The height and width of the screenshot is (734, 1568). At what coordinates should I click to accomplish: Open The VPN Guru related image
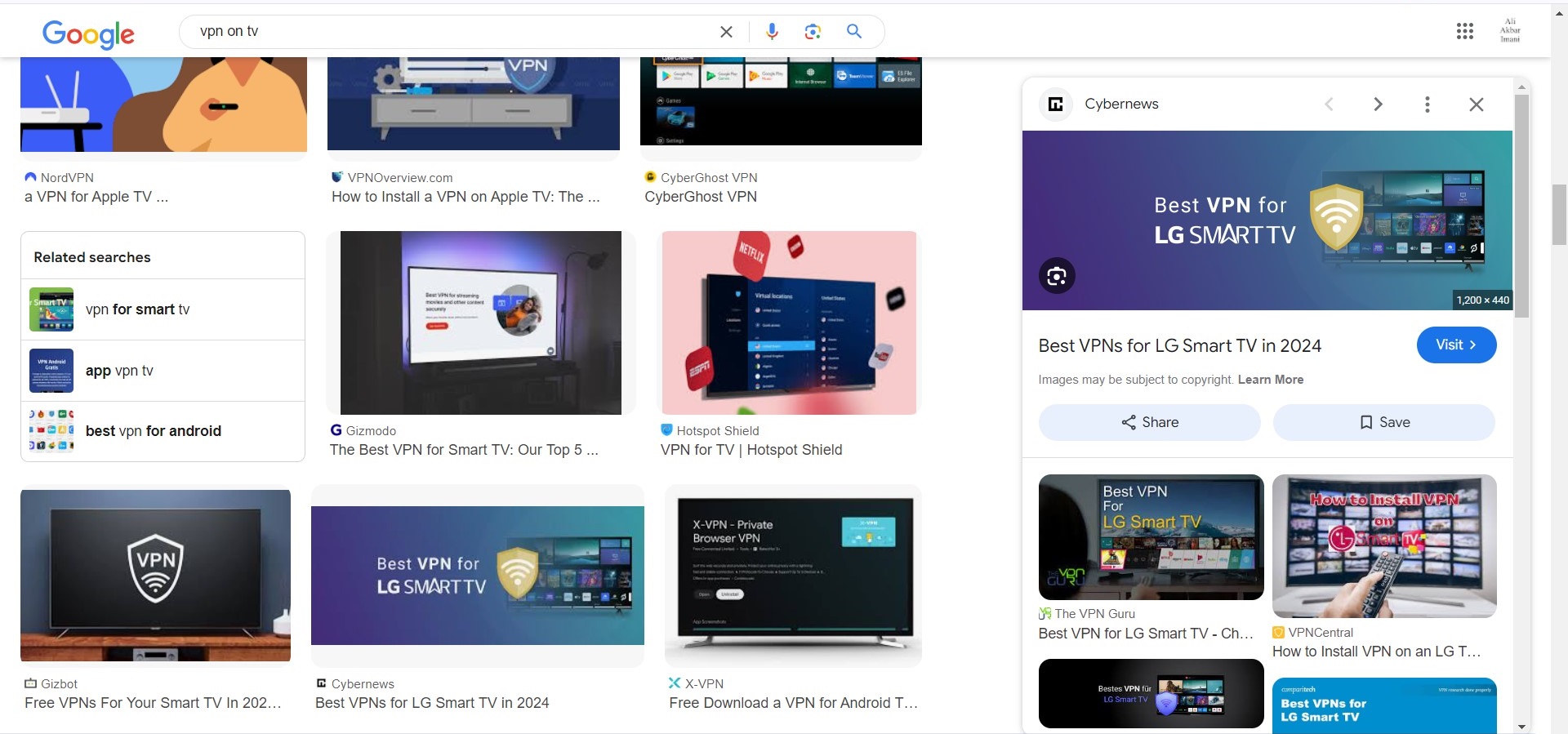[1151, 537]
